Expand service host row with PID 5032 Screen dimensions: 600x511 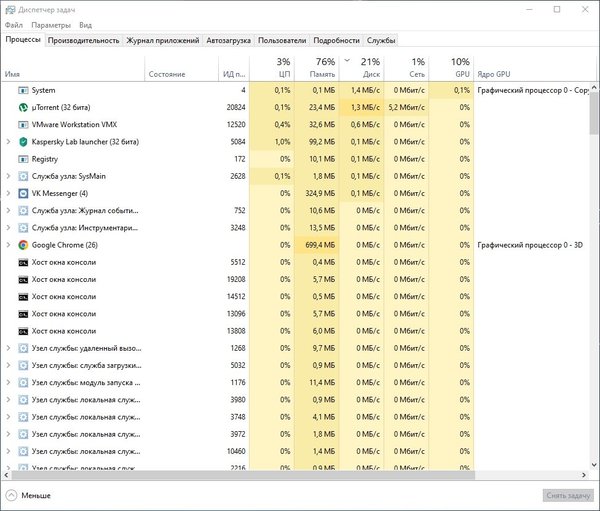(x=8, y=366)
